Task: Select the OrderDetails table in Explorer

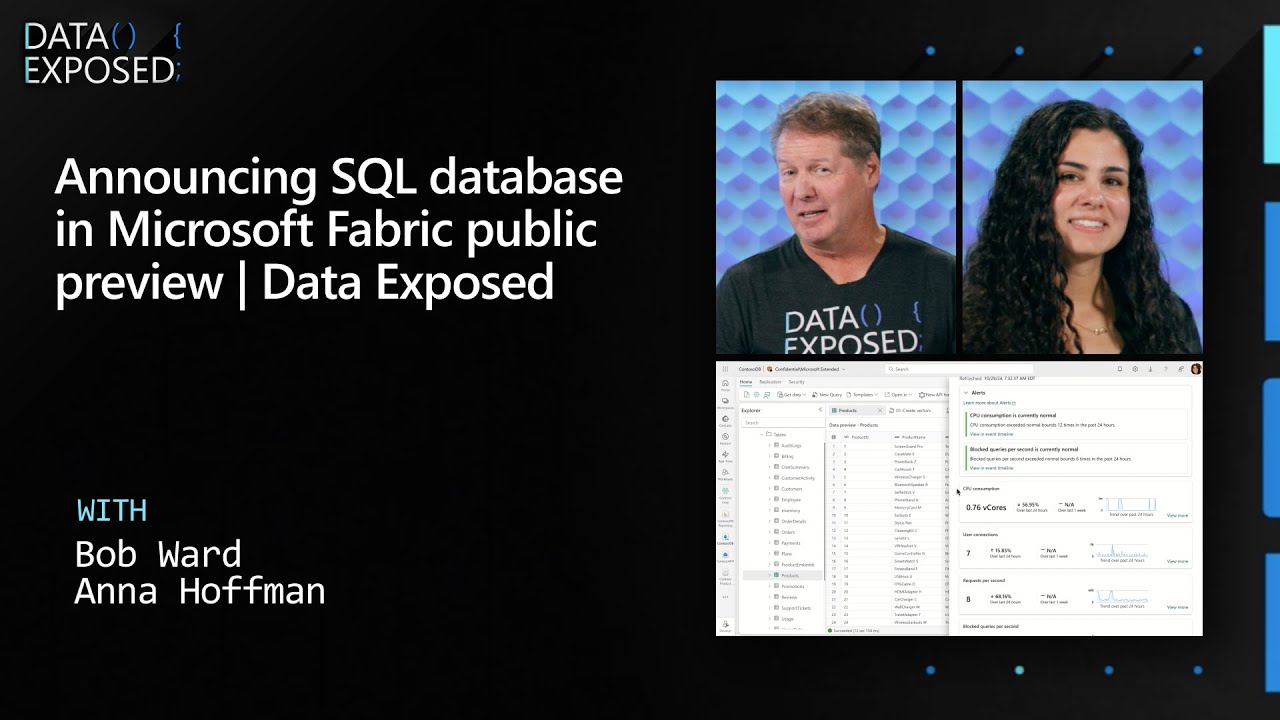Action: pos(794,521)
